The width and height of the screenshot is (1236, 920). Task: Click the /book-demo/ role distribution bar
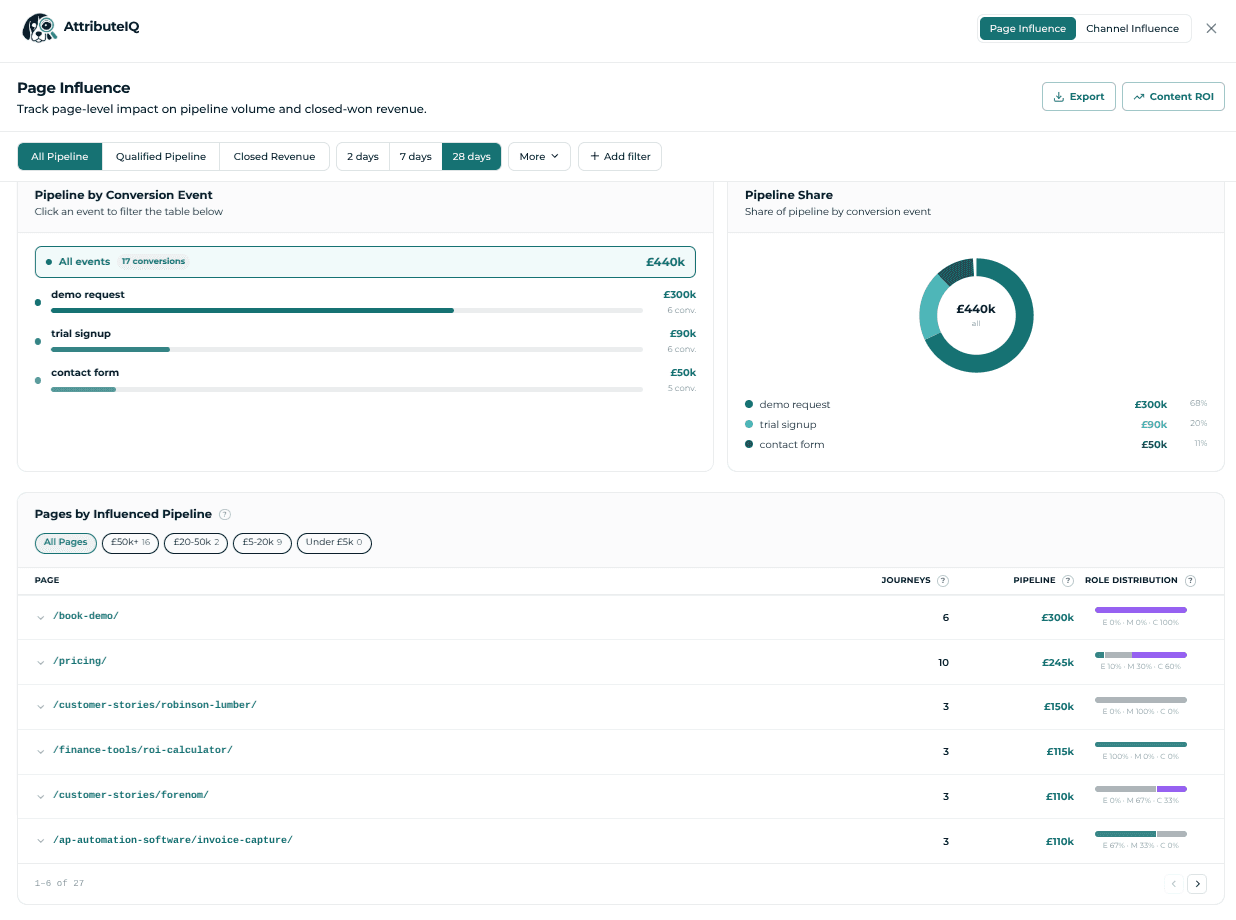click(1141, 610)
